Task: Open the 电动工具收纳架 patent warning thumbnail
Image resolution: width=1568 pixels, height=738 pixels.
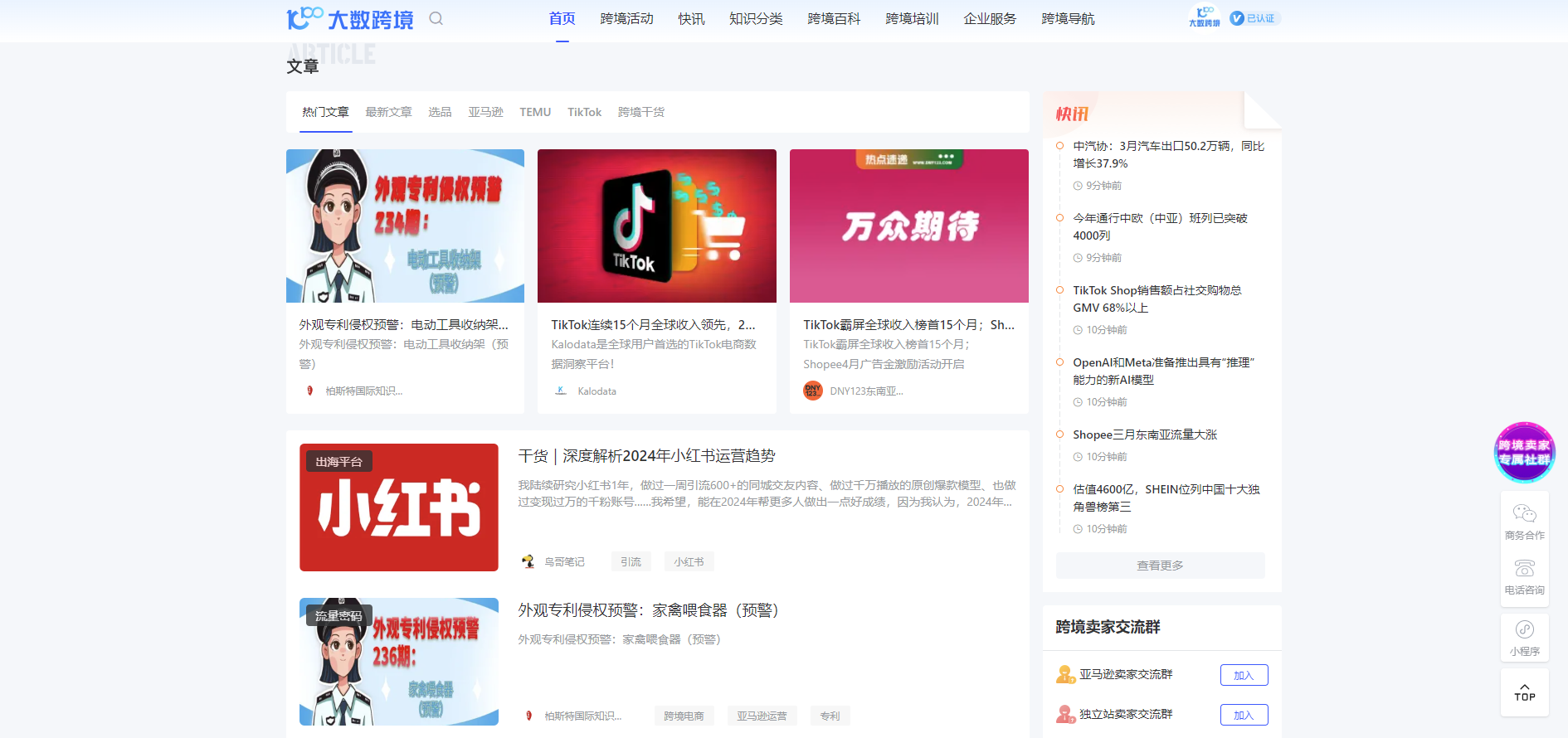Action: pos(405,226)
